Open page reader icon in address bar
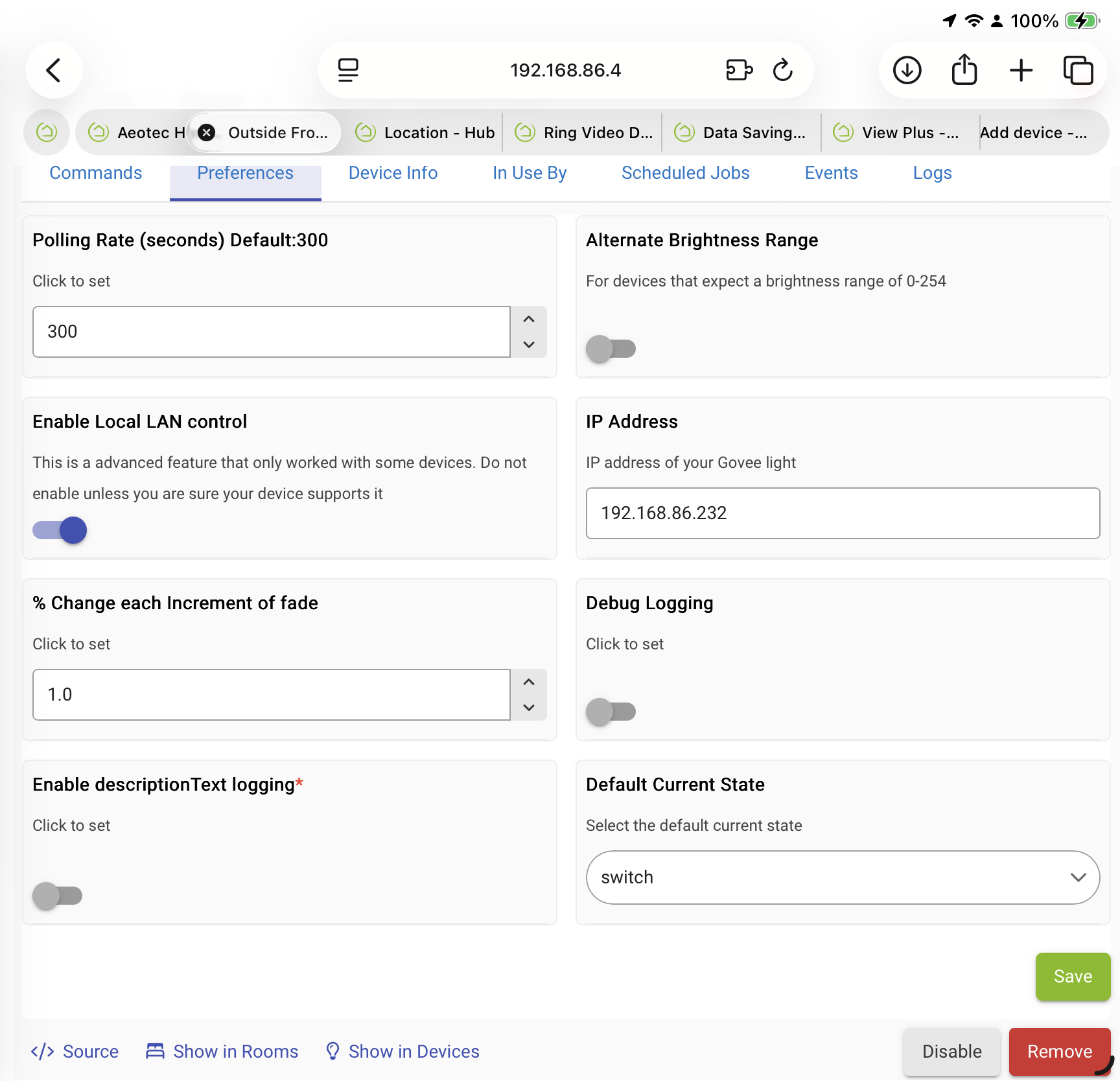Screen dimensions: 1120x1081 (x=348, y=70)
